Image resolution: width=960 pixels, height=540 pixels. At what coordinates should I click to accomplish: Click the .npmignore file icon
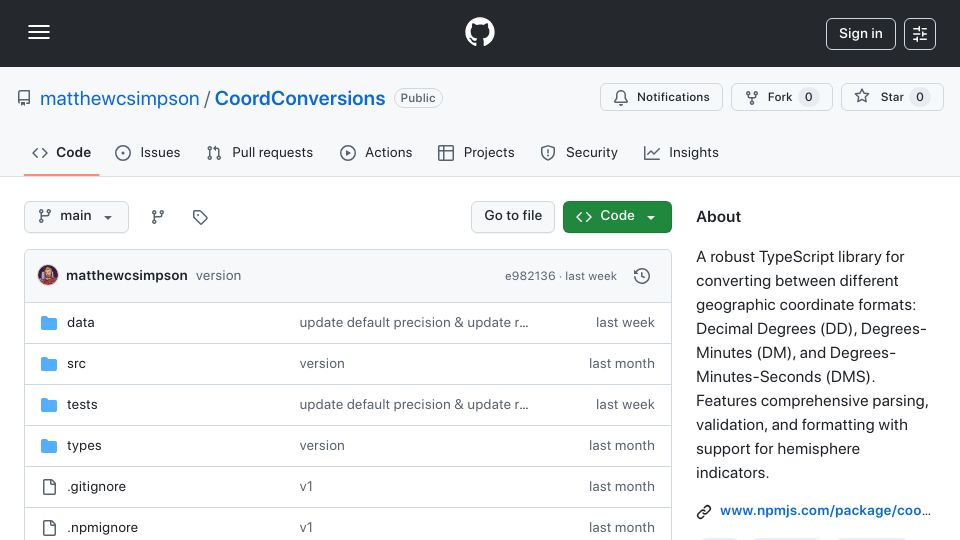[x=49, y=528]
